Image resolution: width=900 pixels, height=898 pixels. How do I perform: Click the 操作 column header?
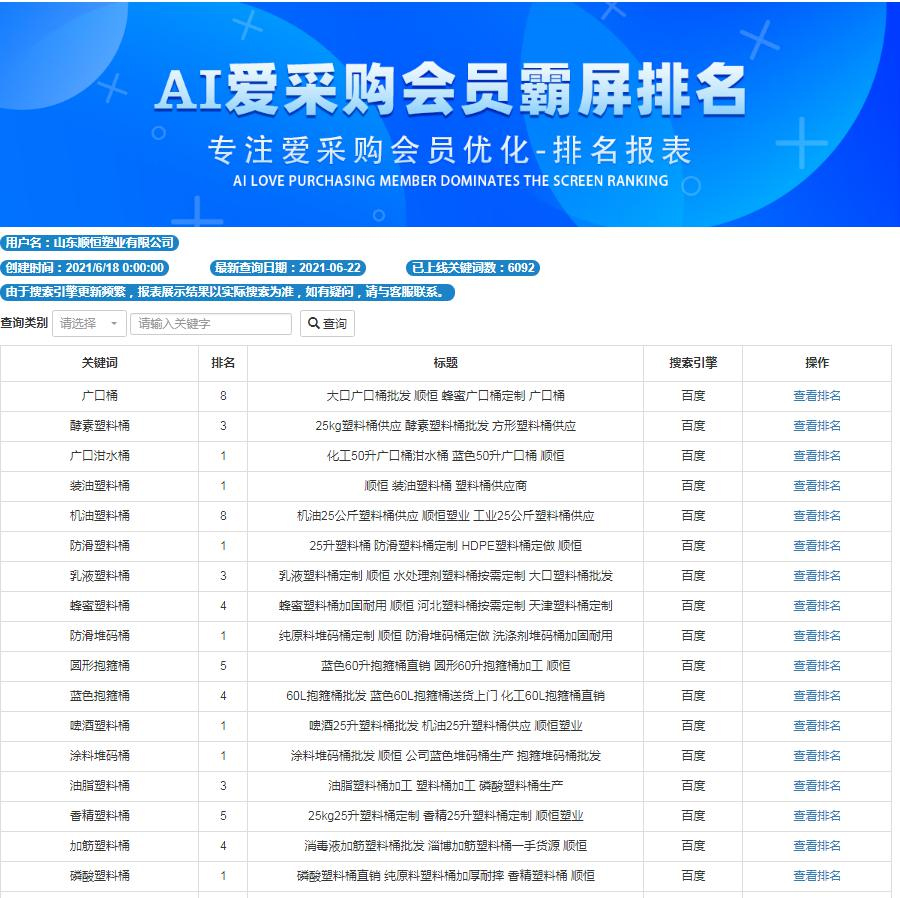click(817, 363)
